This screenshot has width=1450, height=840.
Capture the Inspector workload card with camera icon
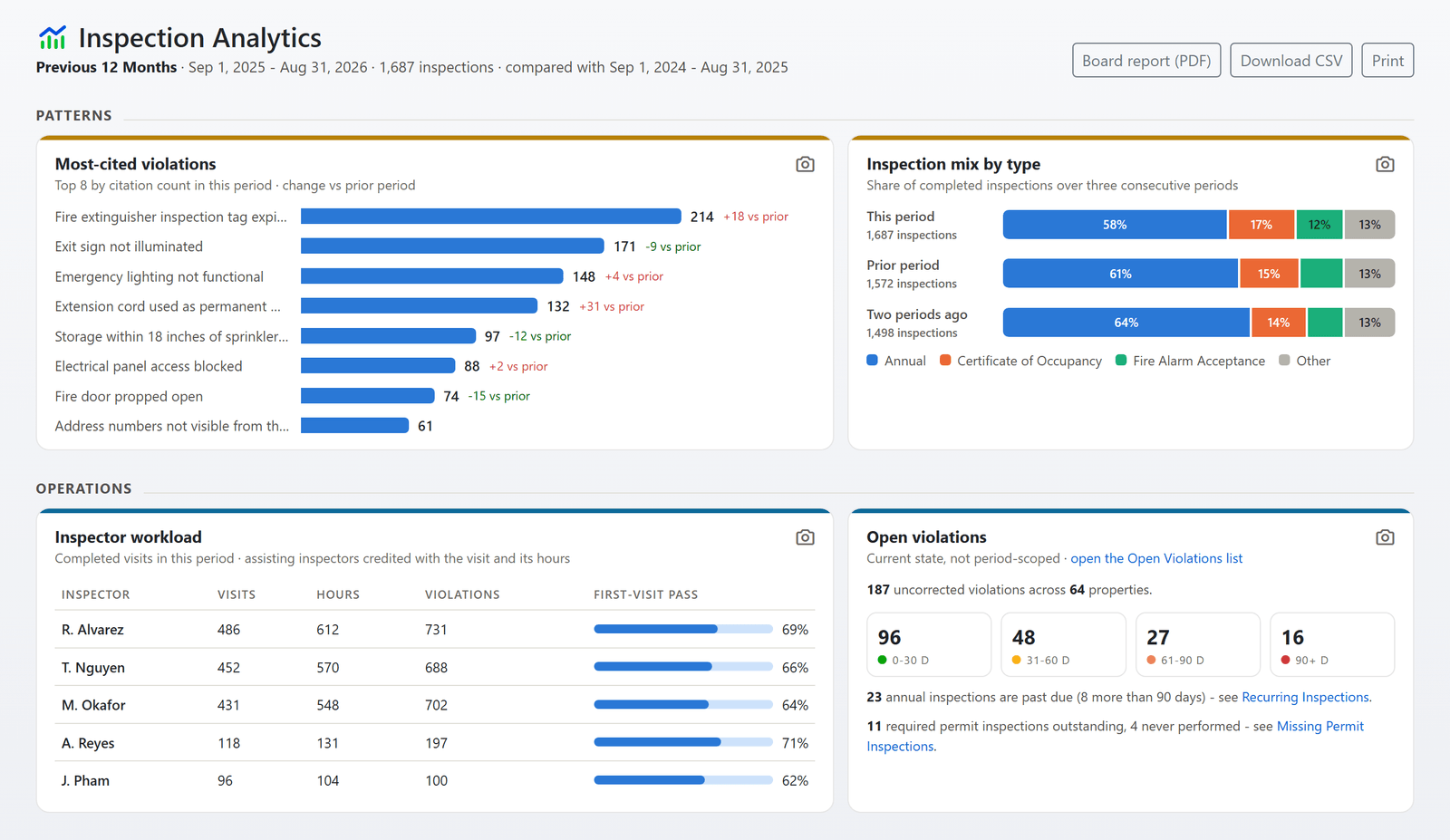click(x=805, y=537)
